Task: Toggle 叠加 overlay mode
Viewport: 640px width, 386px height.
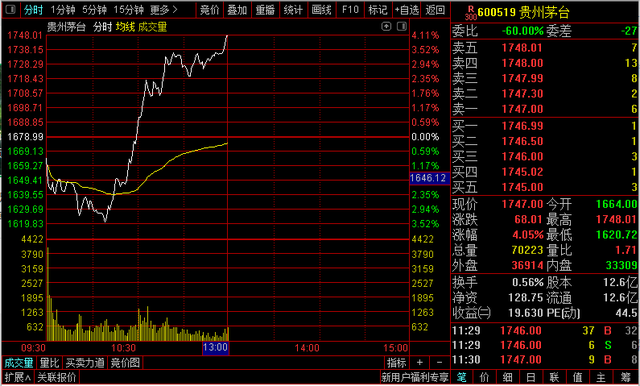Action: point(237,10)
